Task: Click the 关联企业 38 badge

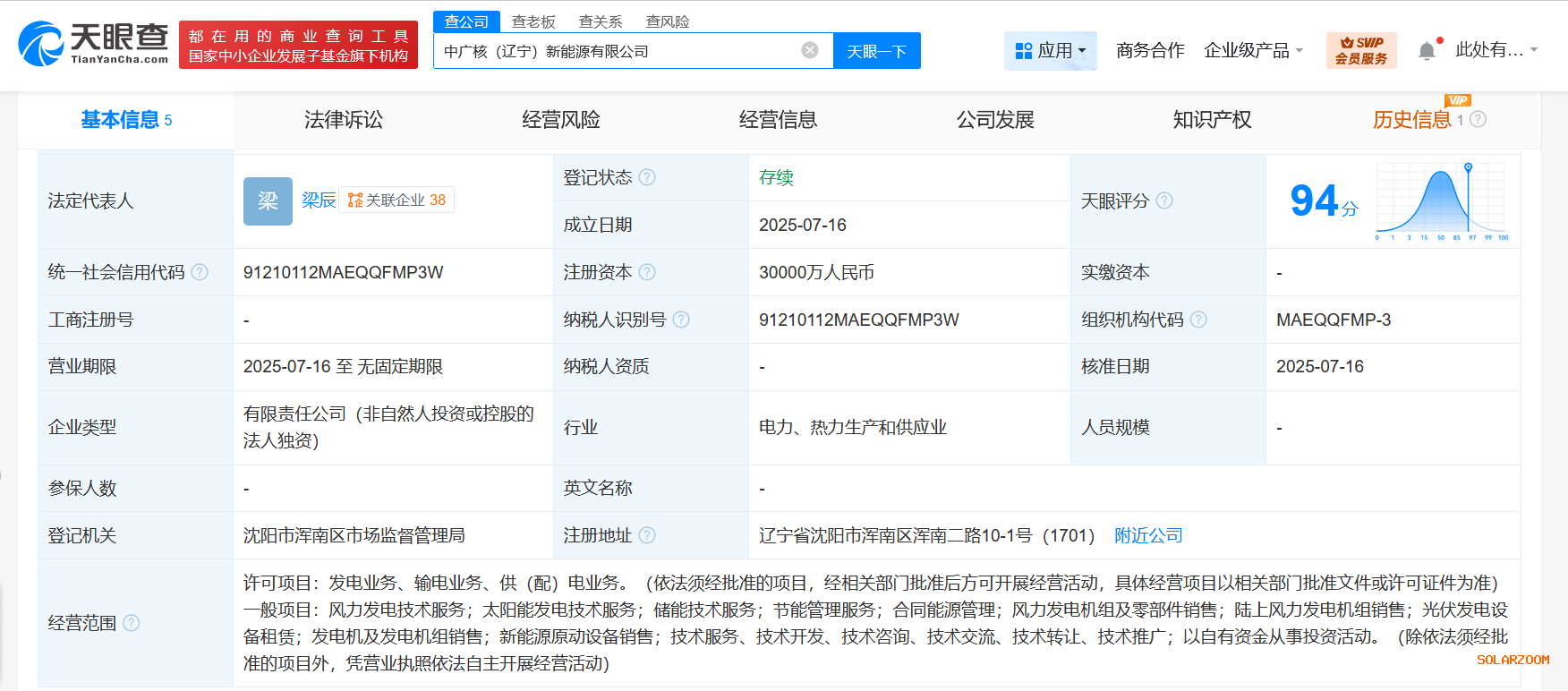Action: (396, 200)
